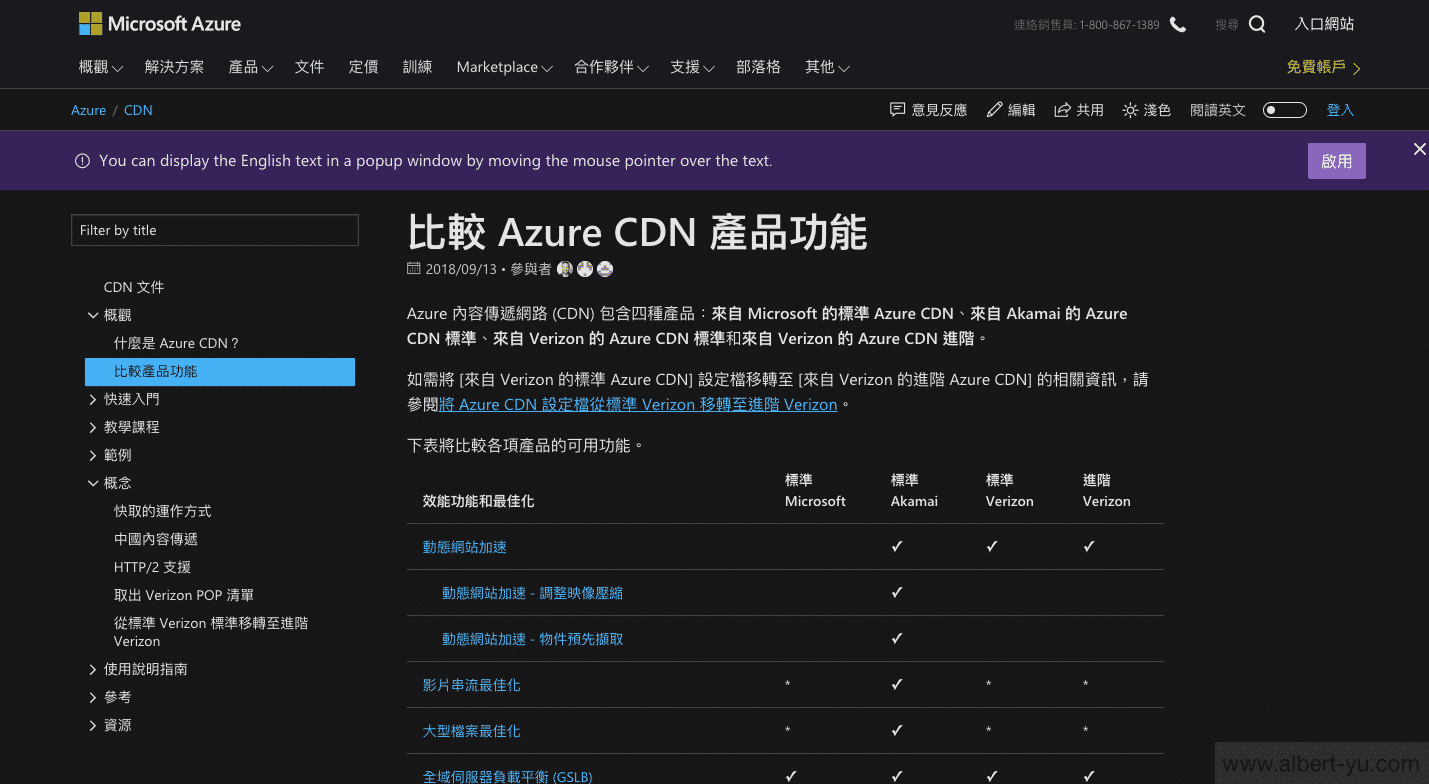Image resolution: width=1429 pixels, height=784 pixels.
Task: Click the 登入 sign-in link
Action: tap(1340, 110)
